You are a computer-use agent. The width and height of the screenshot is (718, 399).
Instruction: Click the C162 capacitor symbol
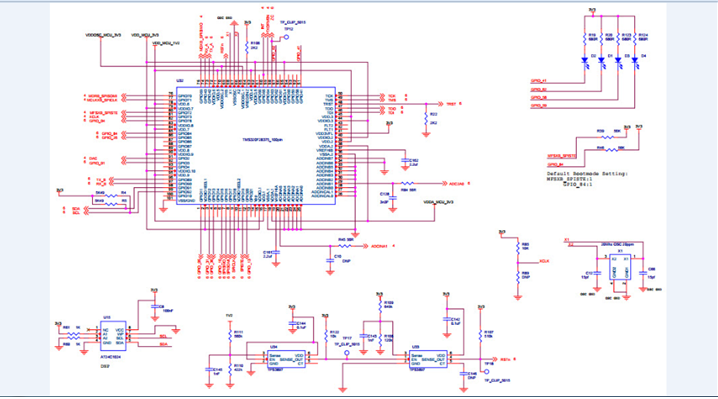405,161
